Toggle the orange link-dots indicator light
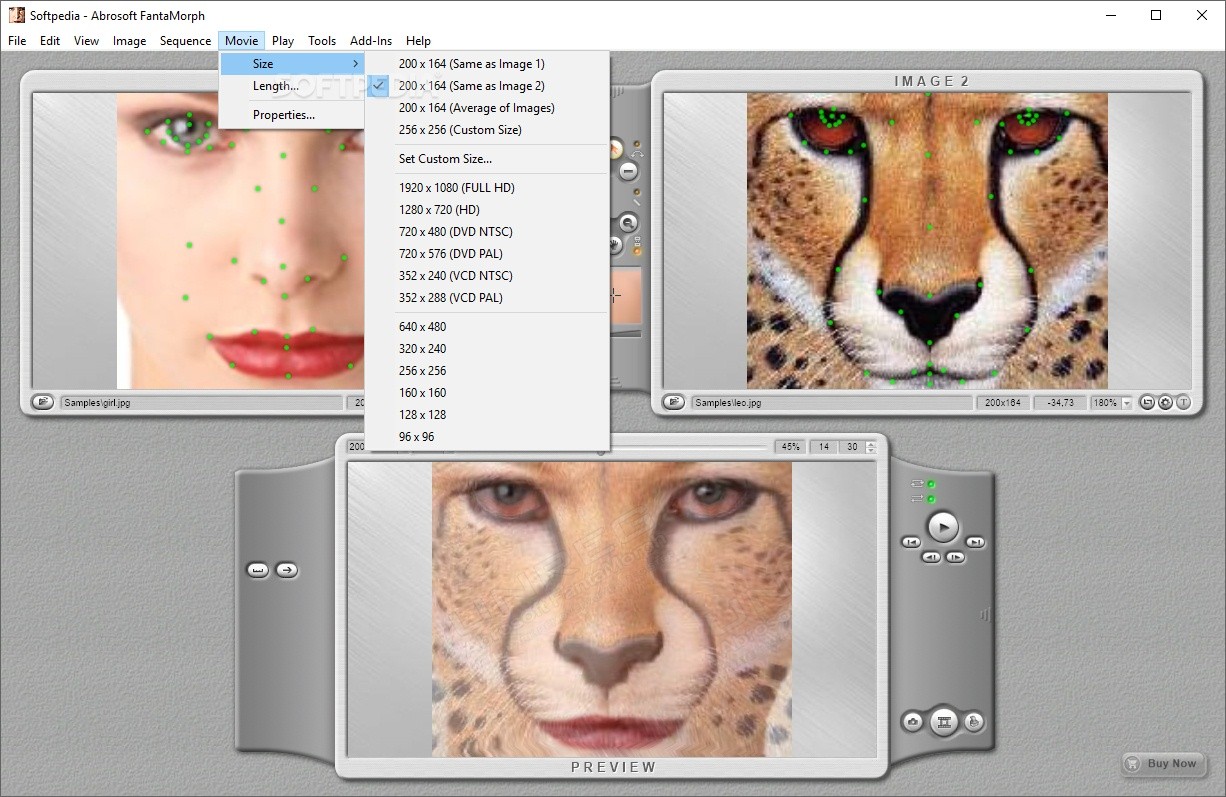This screenshot has width=1226, height=797. 637,251
